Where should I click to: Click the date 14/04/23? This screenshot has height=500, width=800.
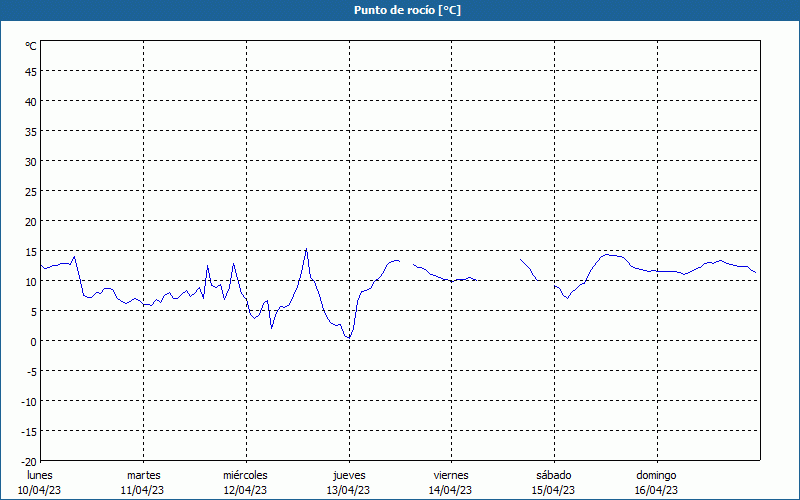click(451, 490)
